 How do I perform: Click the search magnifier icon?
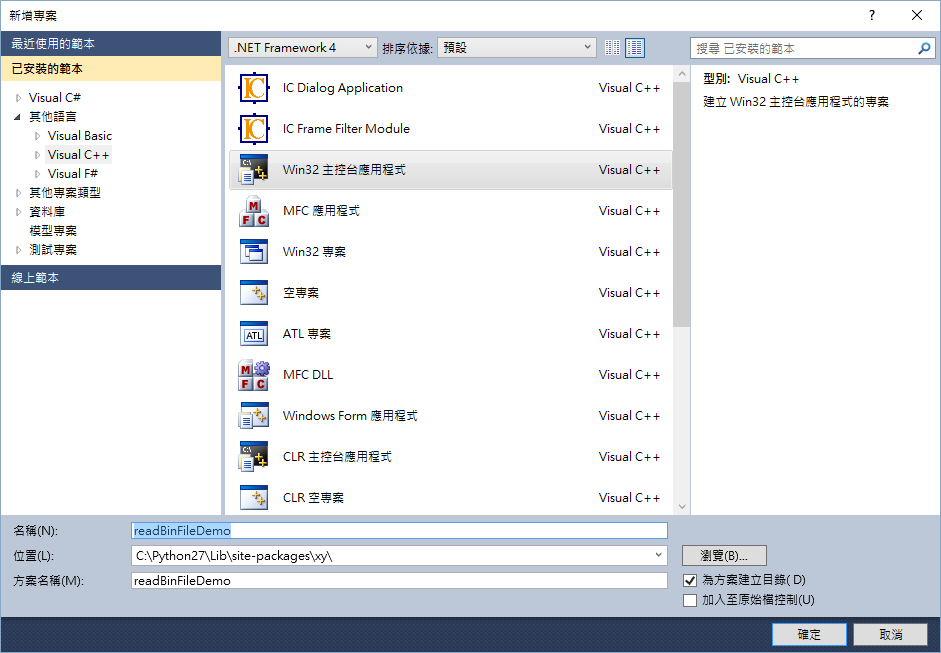point(924,48)
